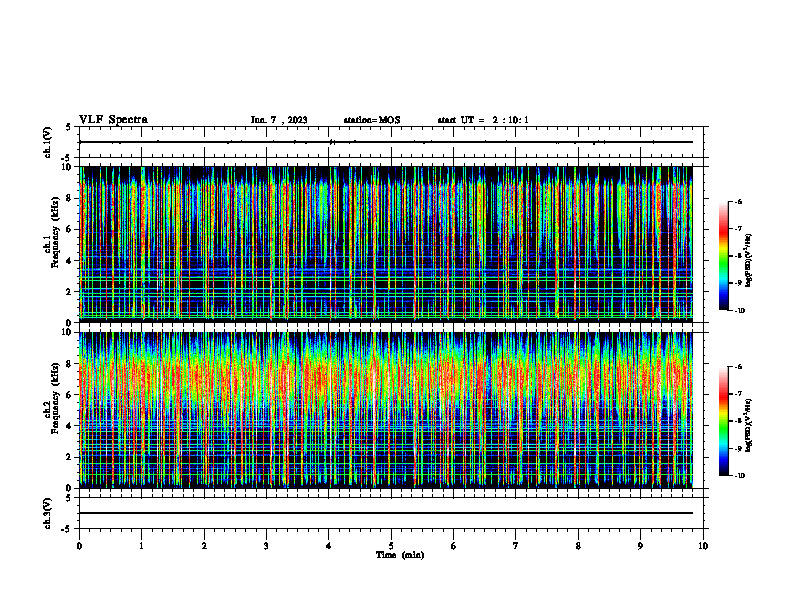The image size is (792, 612).
Task: Click inside the ch.1 spectrogram panel
Action: (x=386, y=244)
